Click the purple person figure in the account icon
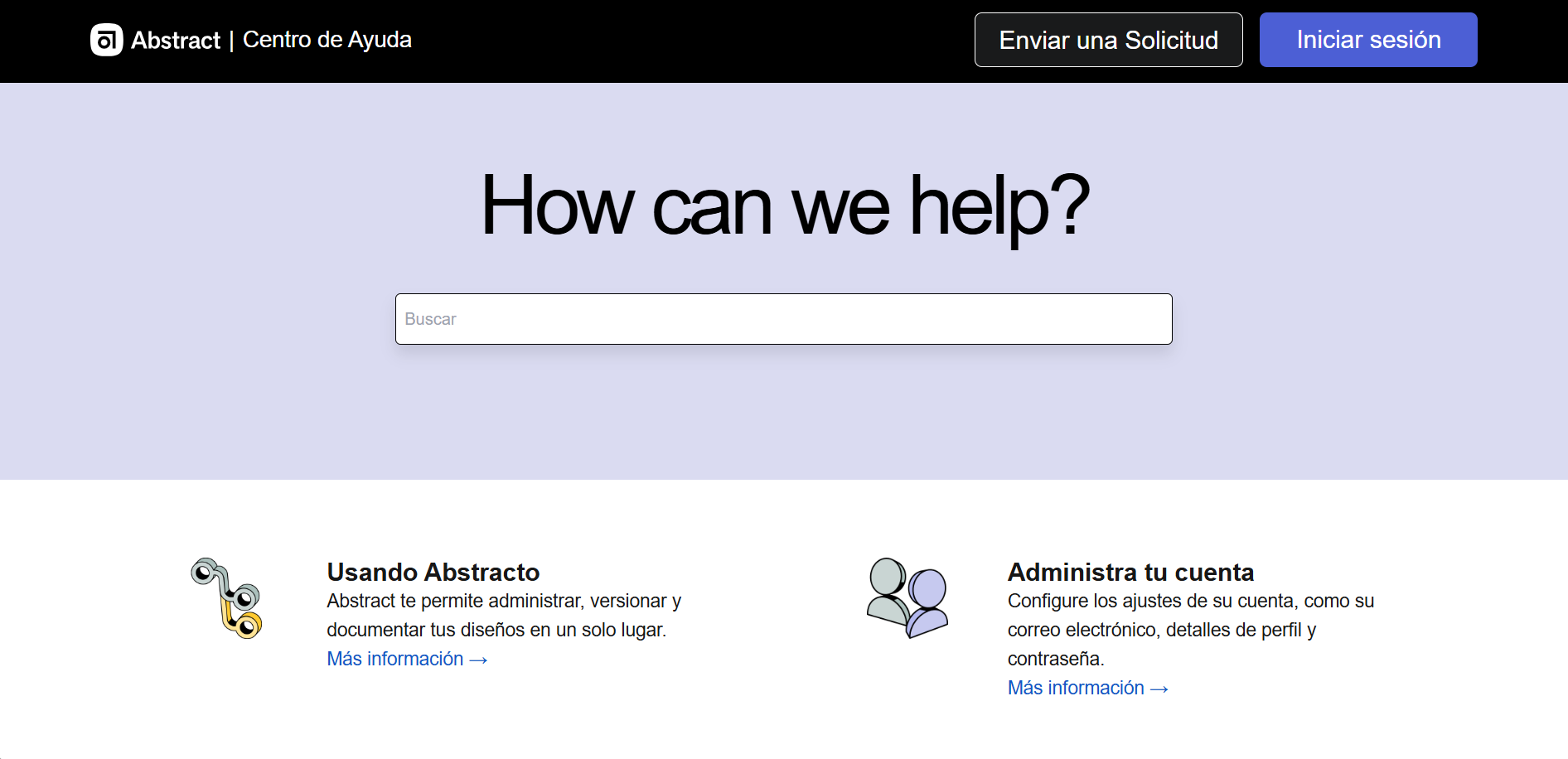Screen dimensions: 1568x759 tap(927, 603)
